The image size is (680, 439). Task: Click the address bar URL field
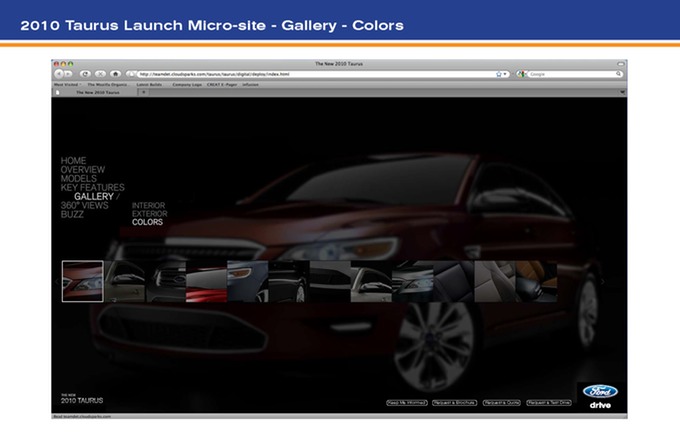tap(317, 74)
